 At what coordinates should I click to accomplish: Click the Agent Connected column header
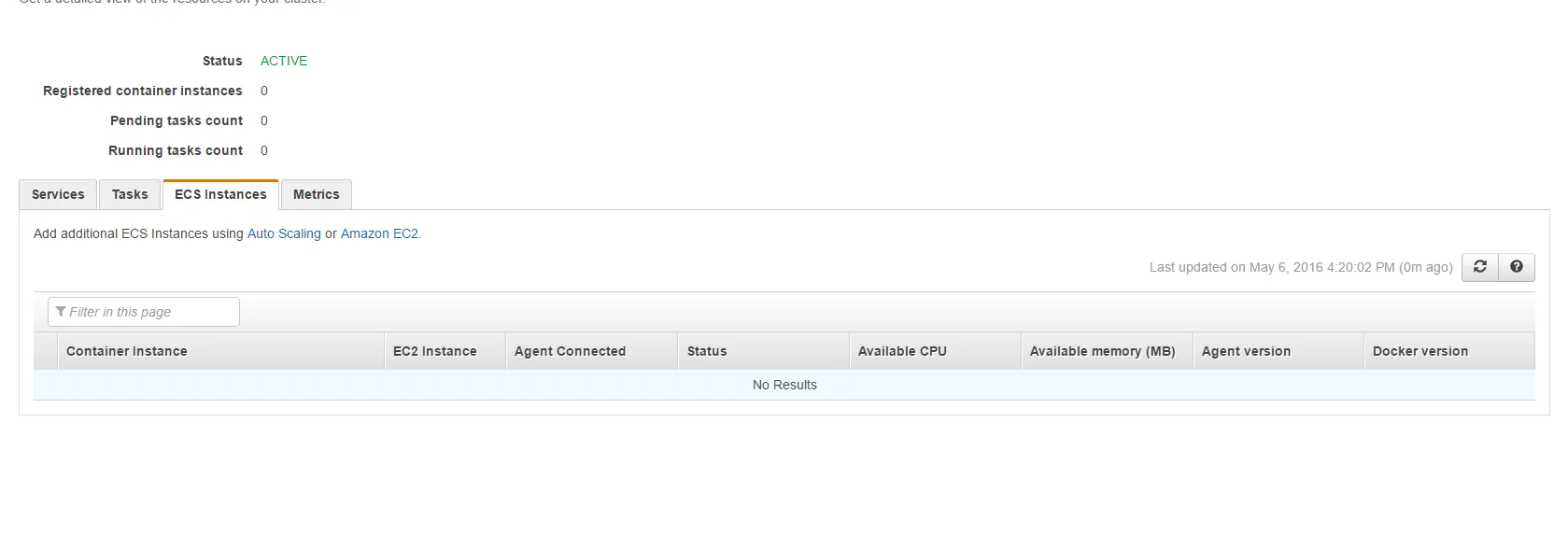(570, 351)
